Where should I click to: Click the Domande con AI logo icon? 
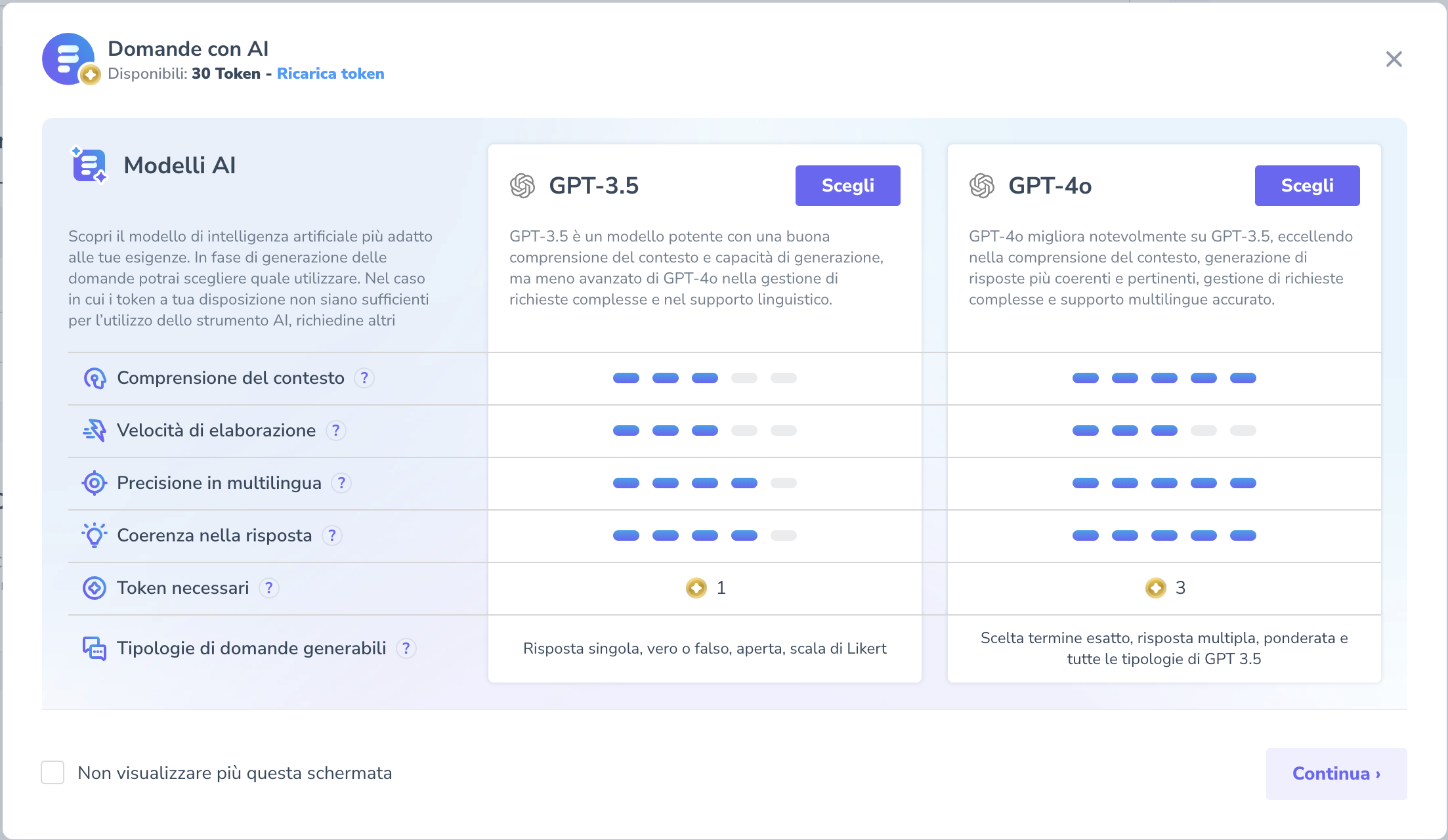click(69, 59)
